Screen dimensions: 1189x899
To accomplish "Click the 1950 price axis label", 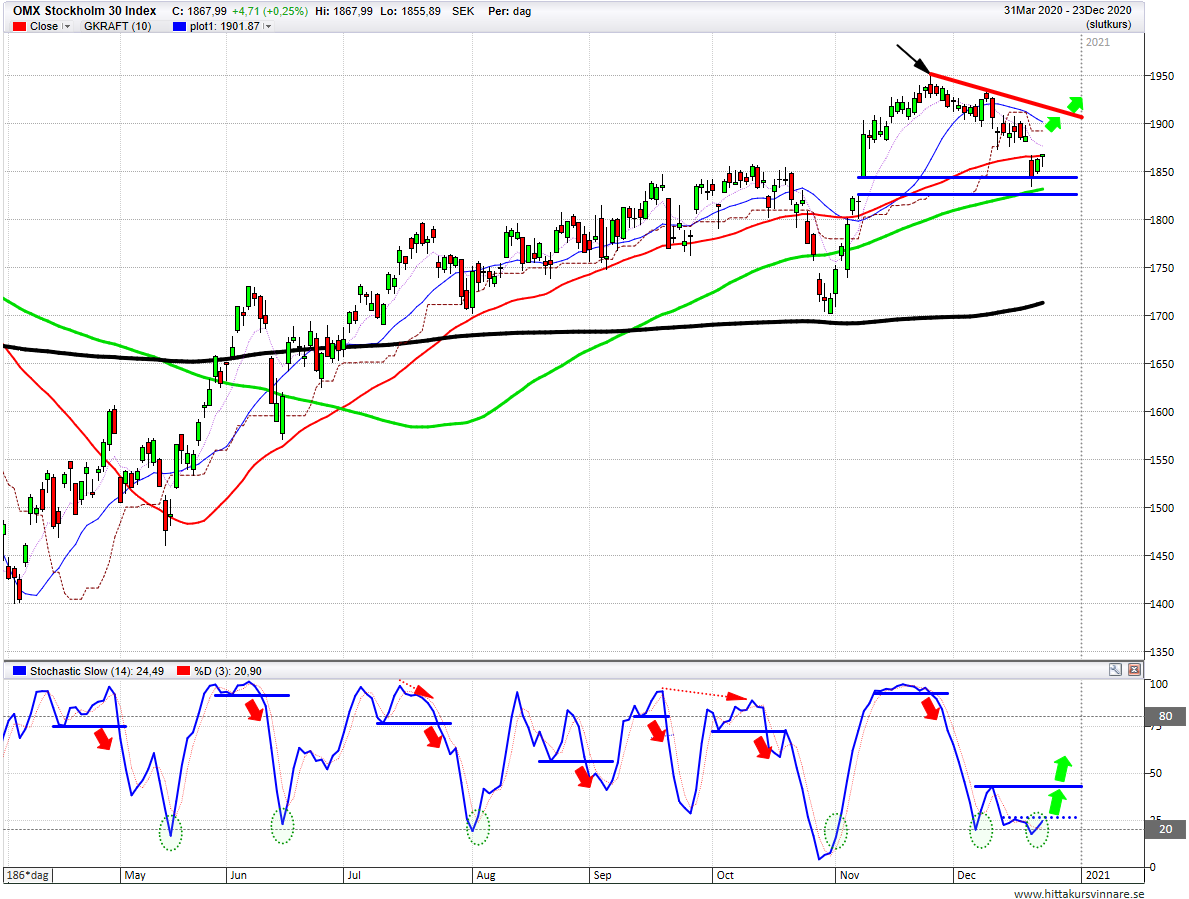I will click(x=1162, y=76).
